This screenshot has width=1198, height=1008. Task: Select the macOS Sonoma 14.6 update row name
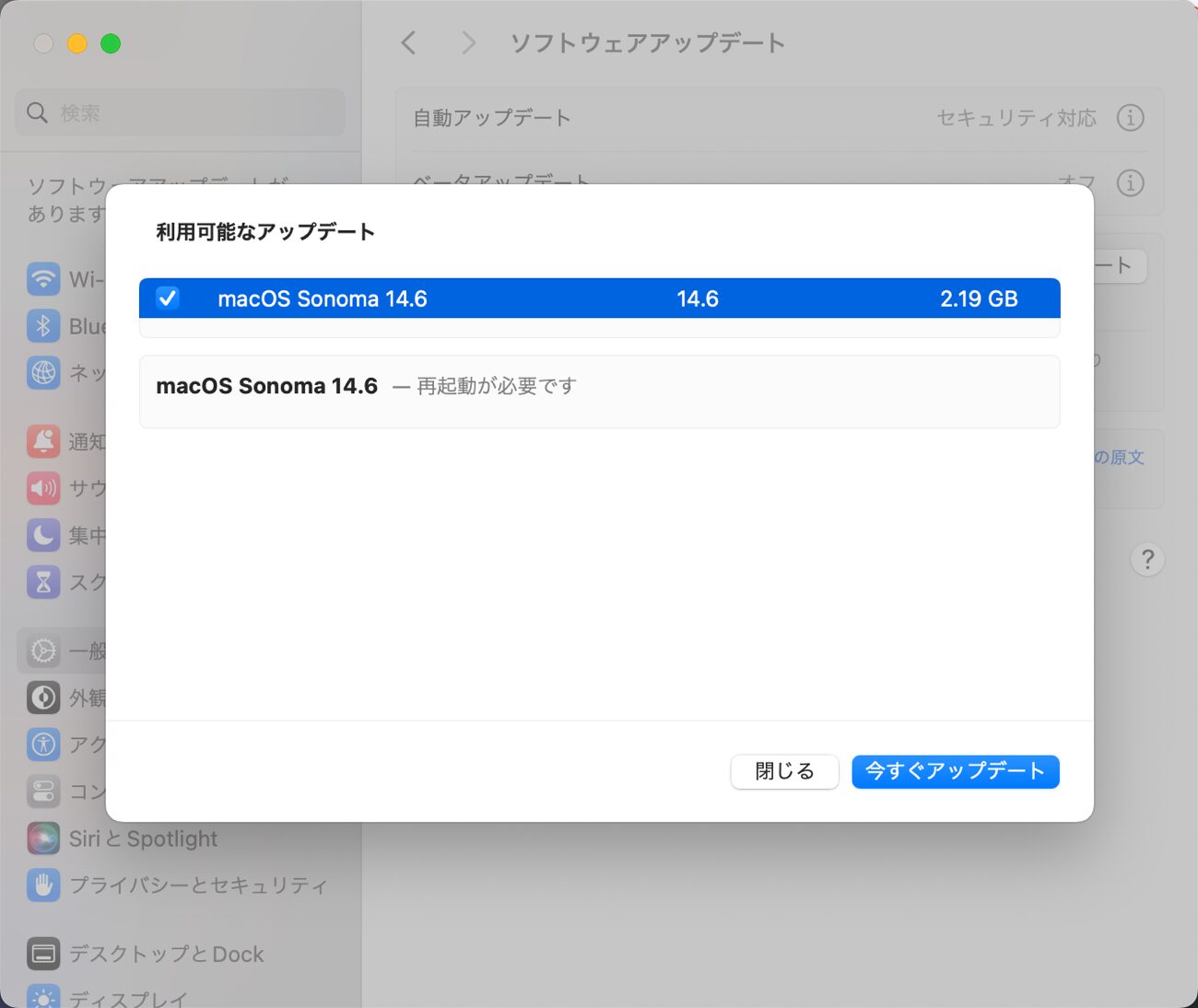[323, 299]
